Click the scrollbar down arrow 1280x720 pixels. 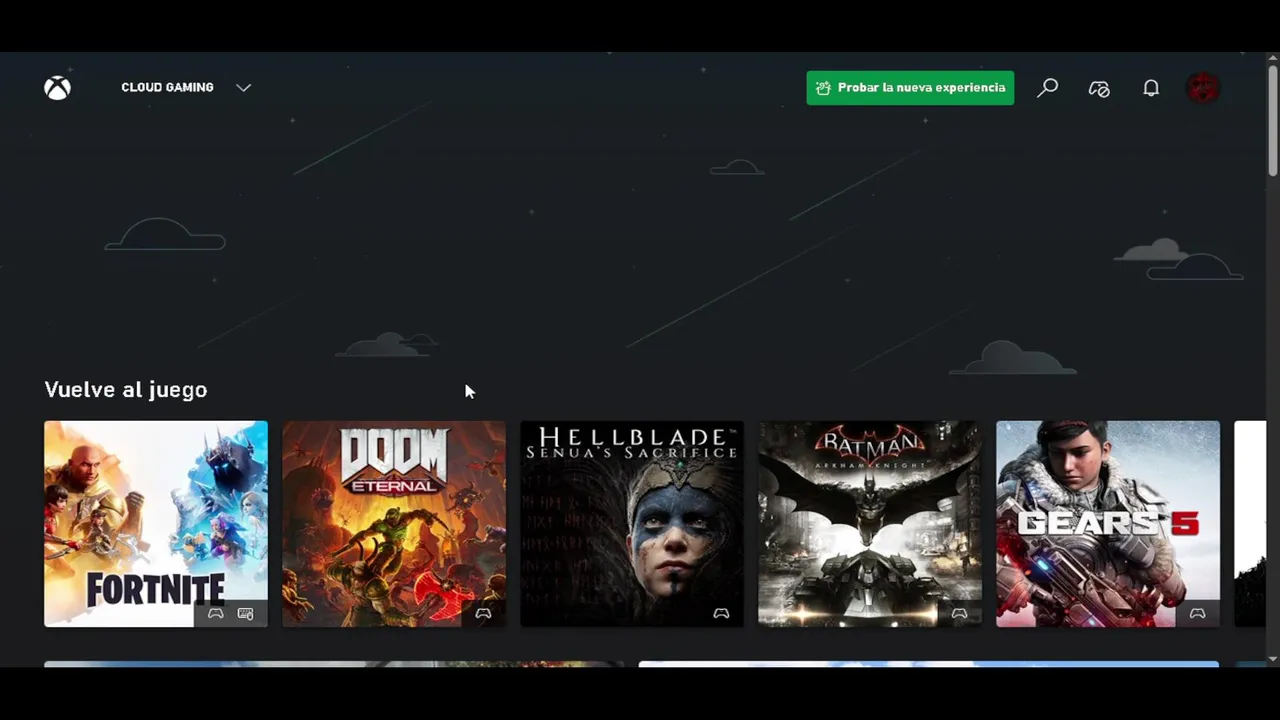(1273, 659)
